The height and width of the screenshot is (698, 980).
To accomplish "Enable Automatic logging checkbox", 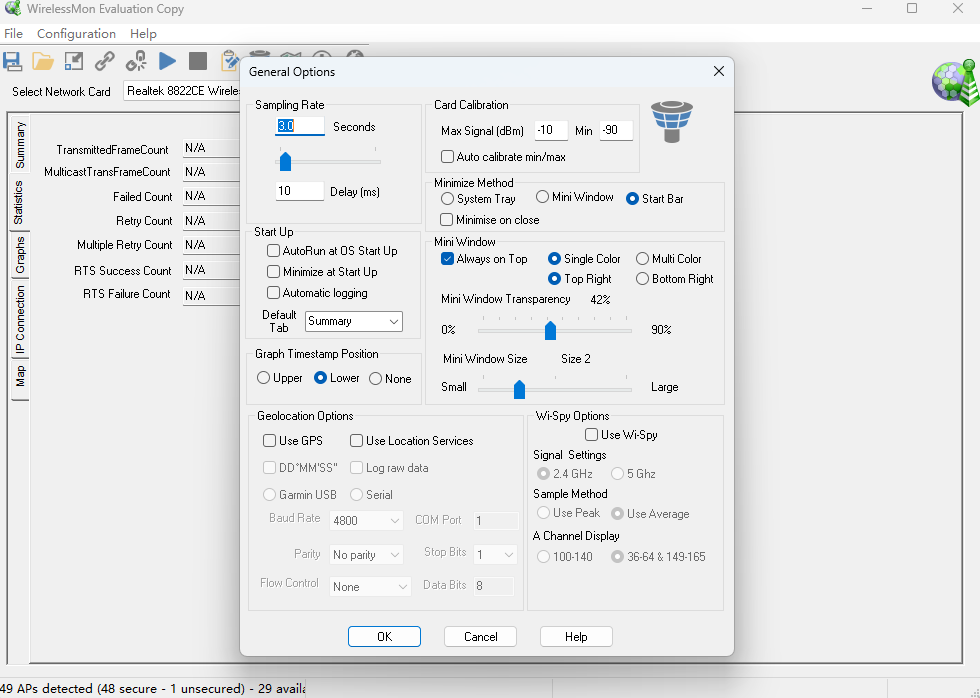I will click(273, 292).
